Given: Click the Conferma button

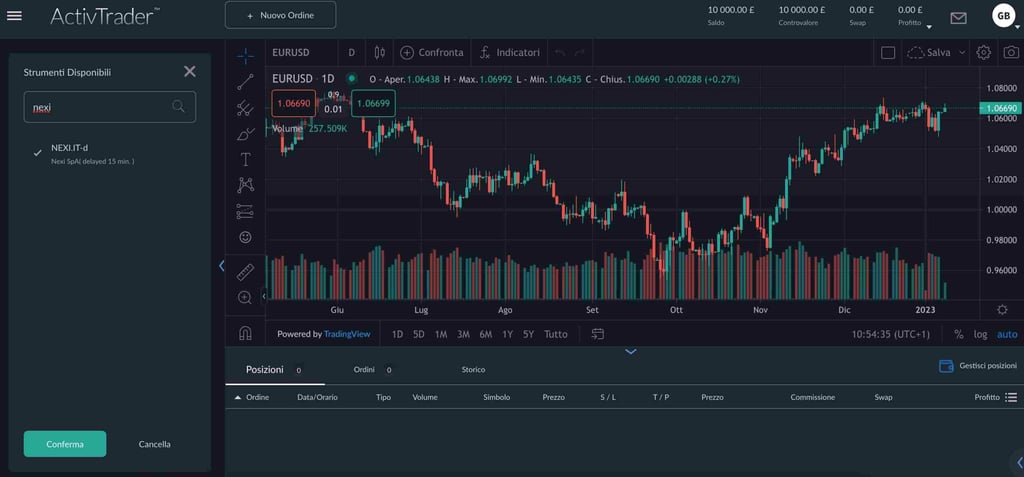Looking at the screenshot, I should pos(65,444).
